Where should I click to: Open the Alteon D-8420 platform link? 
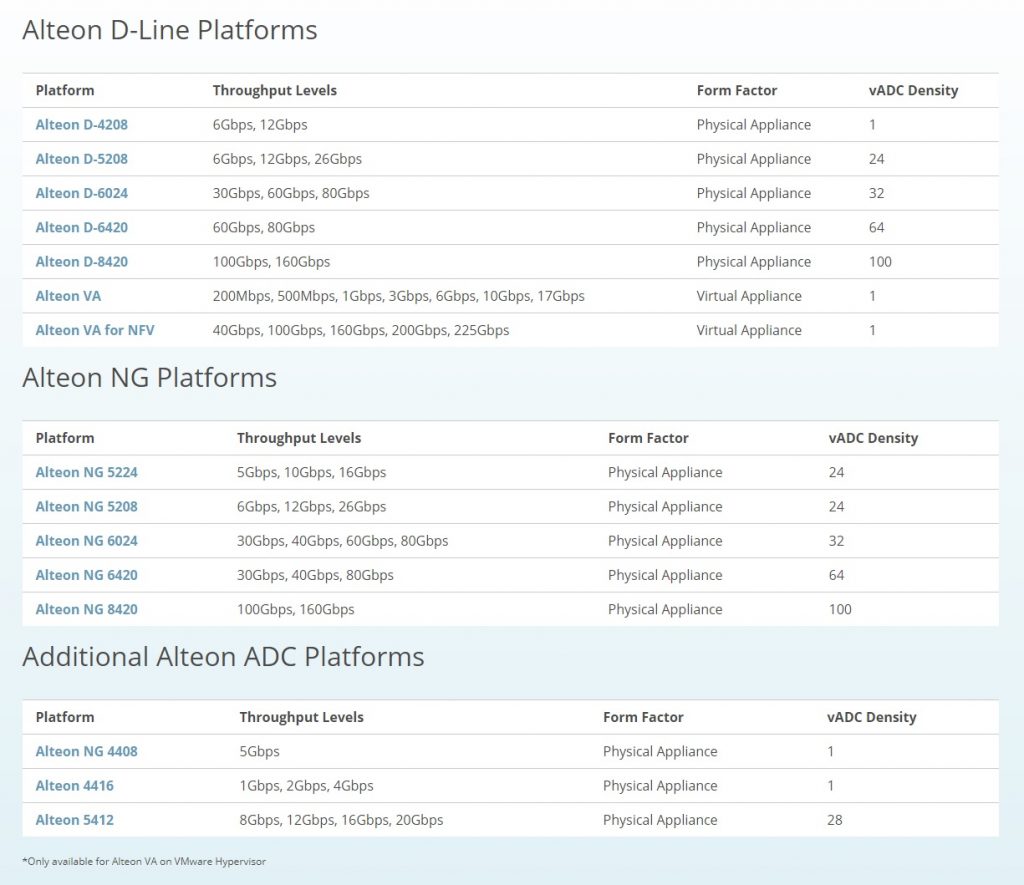(82, 262)
